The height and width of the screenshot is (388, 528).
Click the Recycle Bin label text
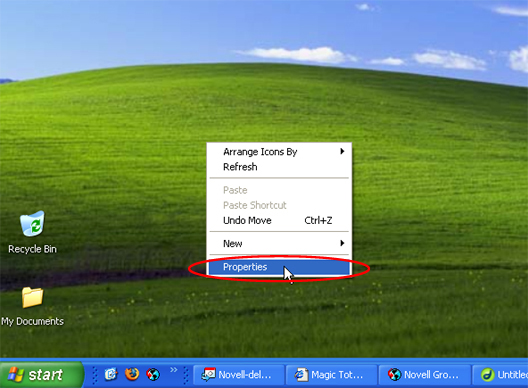coord(32,249)
